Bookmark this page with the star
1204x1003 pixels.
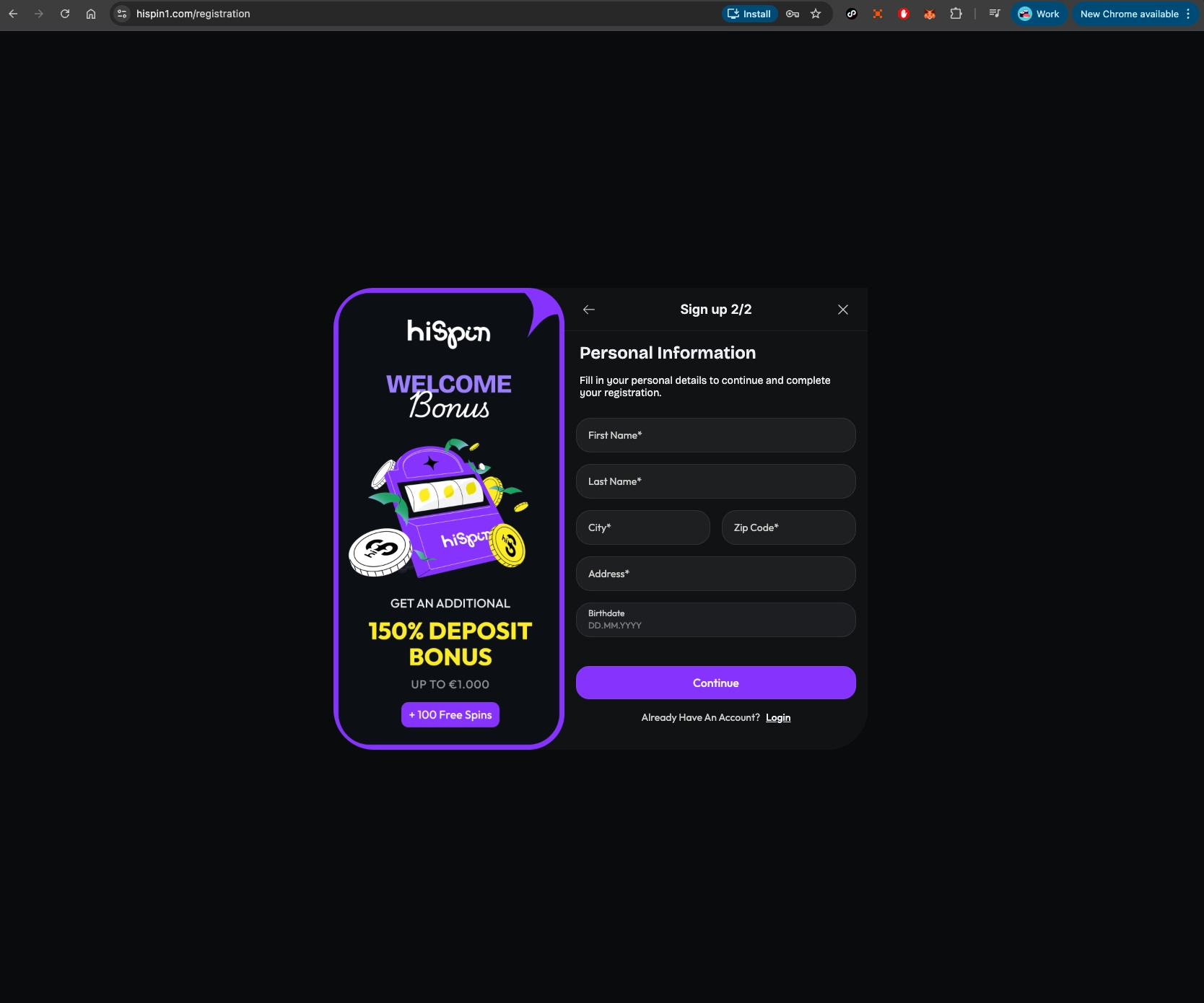pos(816,14)
